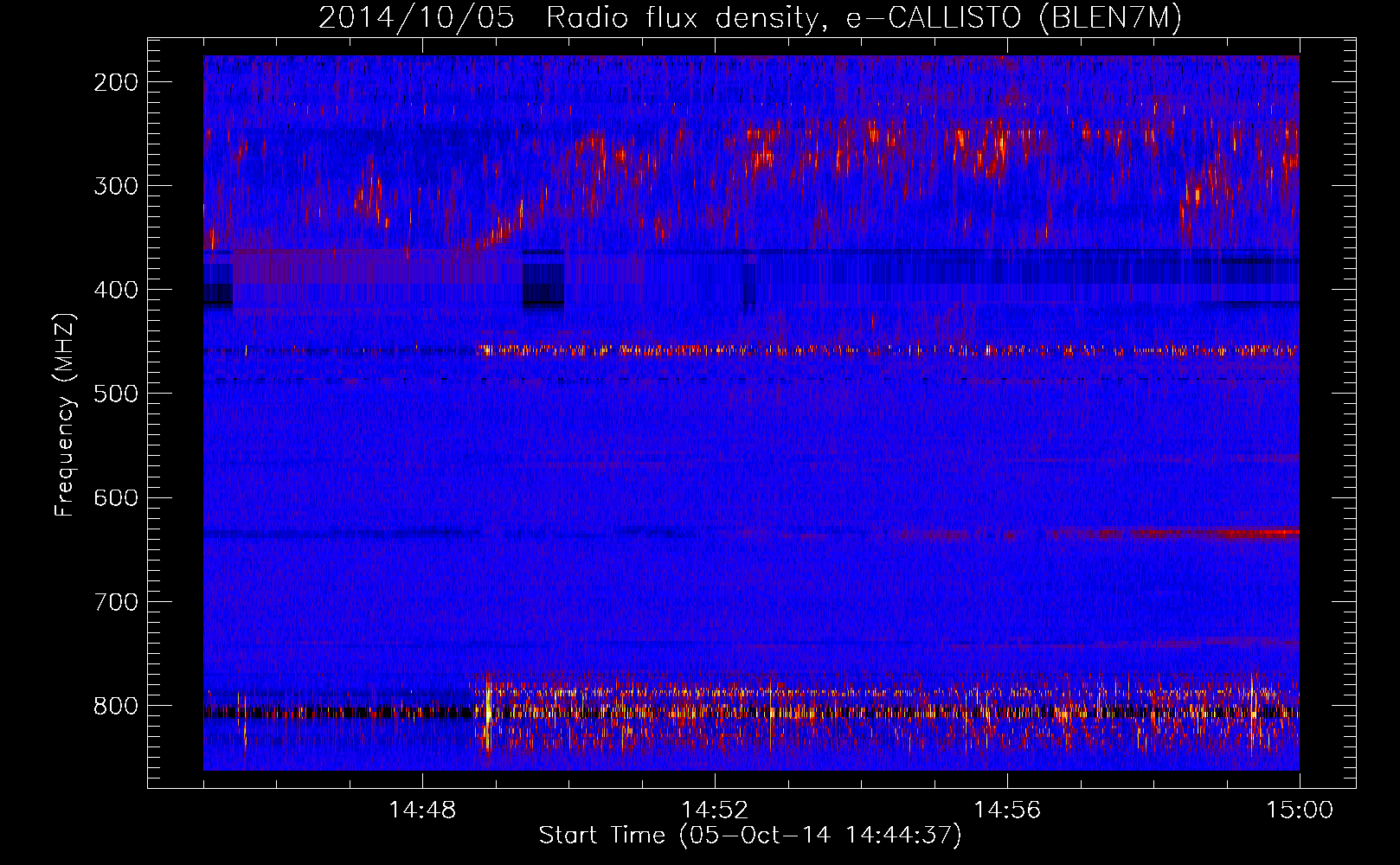
Task: Click the 'Frequency (MHZ)' axis label
Action: [x=65, y=414]
